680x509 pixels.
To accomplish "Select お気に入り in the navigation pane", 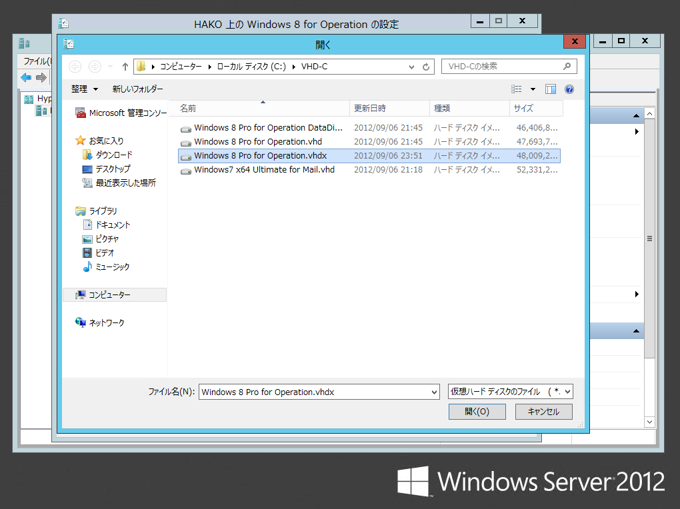I will [x=100, y=140].
